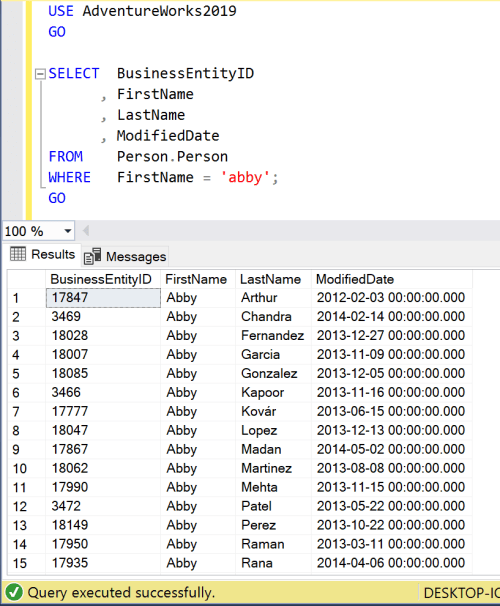Image resolution: width=500 pixels, height=606 pixels.
Task: Click BusinessEntityID value 3466
Action: click(103, 392)
